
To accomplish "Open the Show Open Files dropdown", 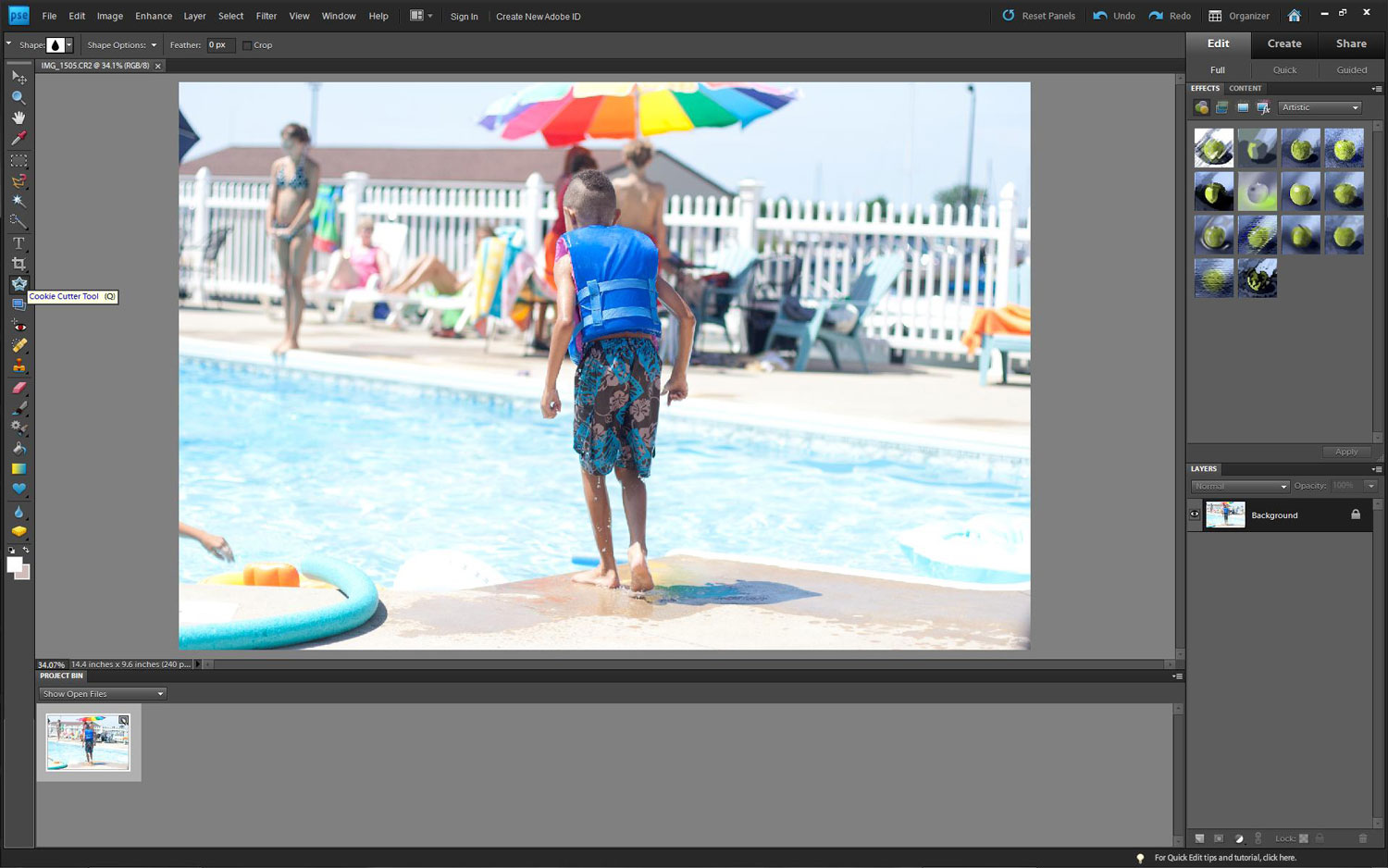I will pos(102,693).
